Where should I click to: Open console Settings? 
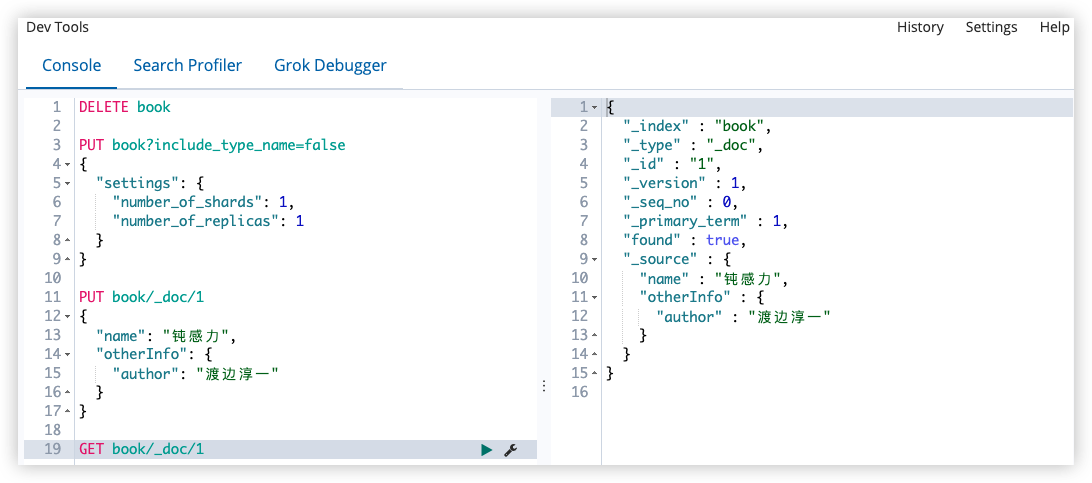coord(991,27)
